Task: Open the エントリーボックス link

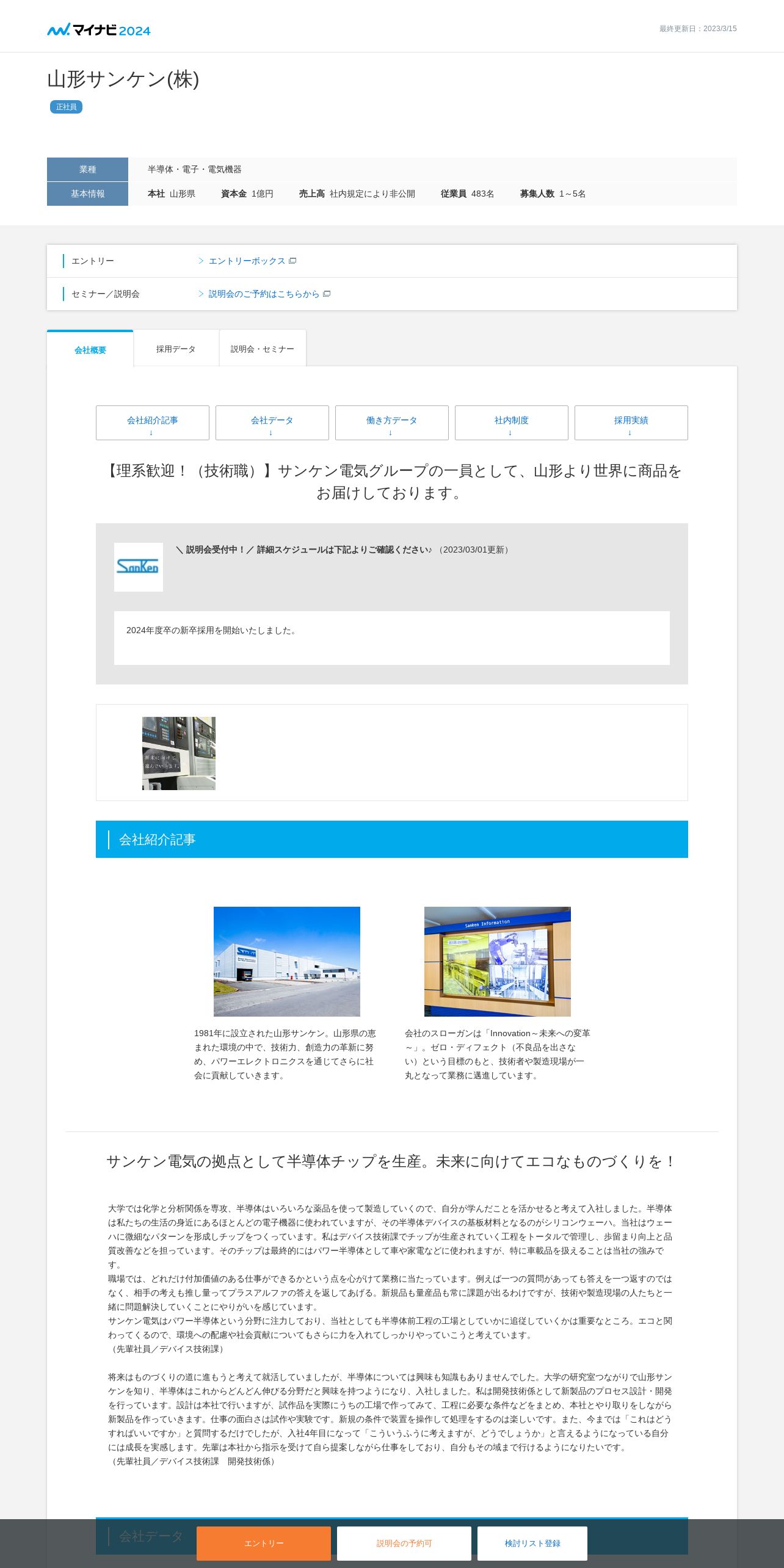Action: 247,261
